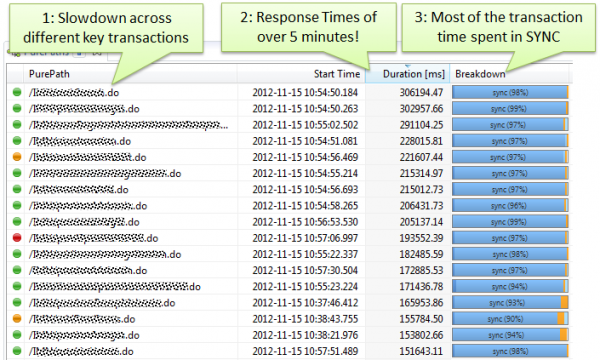Image resolution: width=600 pixels, height=360 pixels.
Task: Click duration value 153802.66
Action: tap(421, 335)
